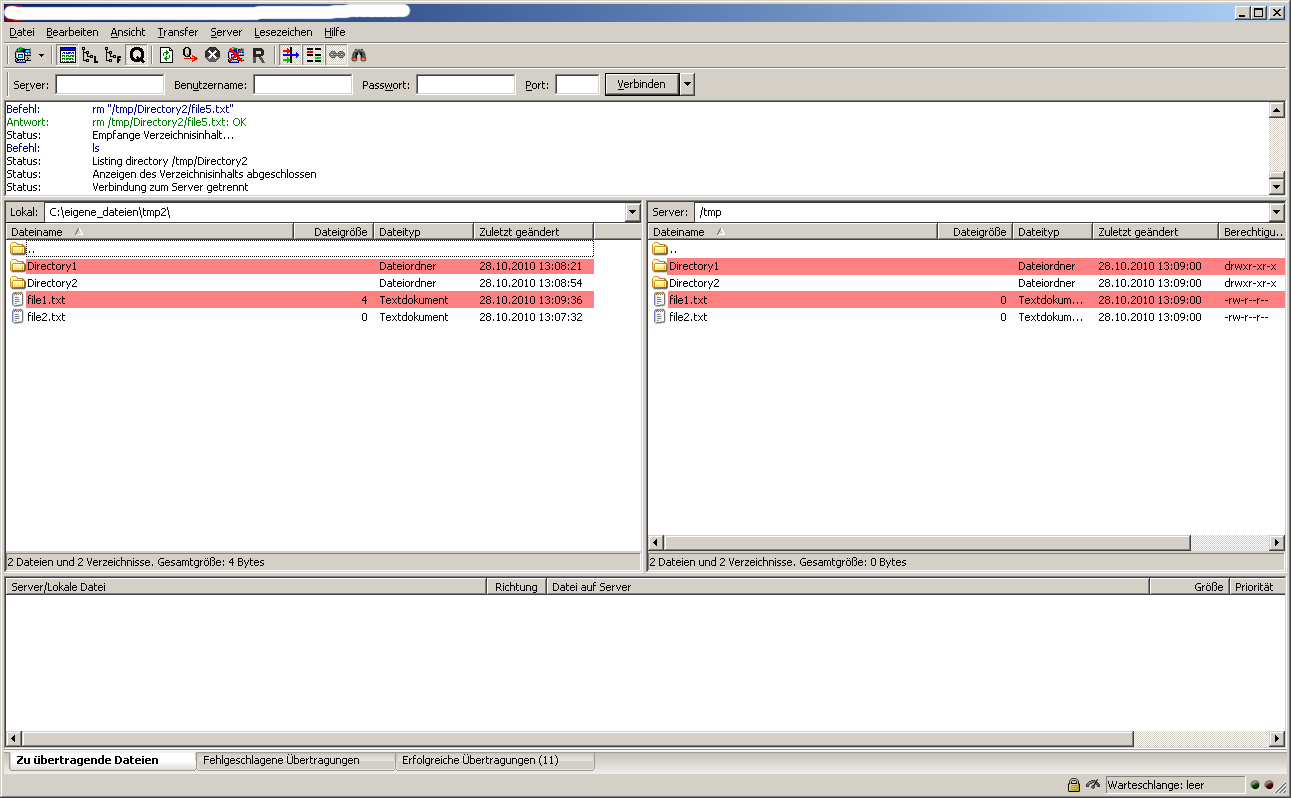Expand the Lokal path dropdown
The image size is (1291, 798).
coord(632,212)
